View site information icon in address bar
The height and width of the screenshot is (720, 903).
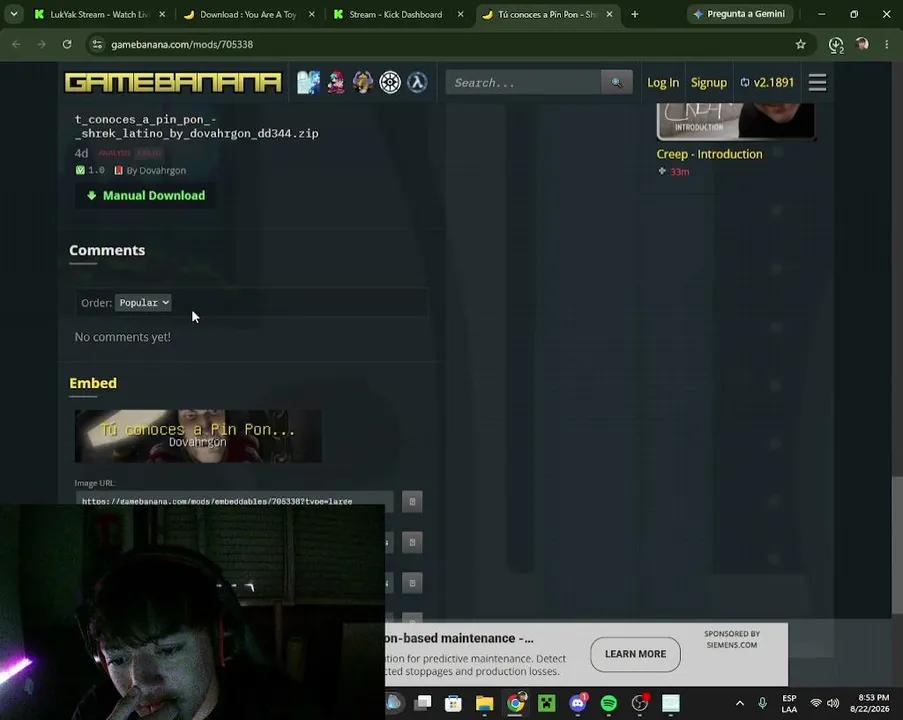tap(97, 44)
